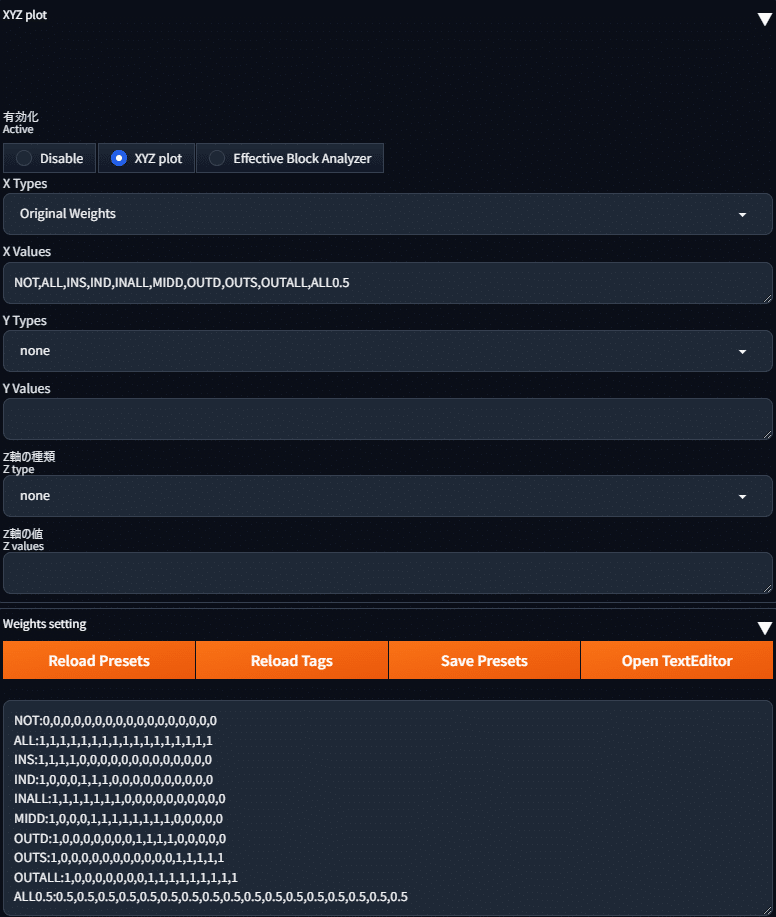The height and width of the screenshot is (917, 776).
Task: Select the Disable radio option
Action: 50,158
